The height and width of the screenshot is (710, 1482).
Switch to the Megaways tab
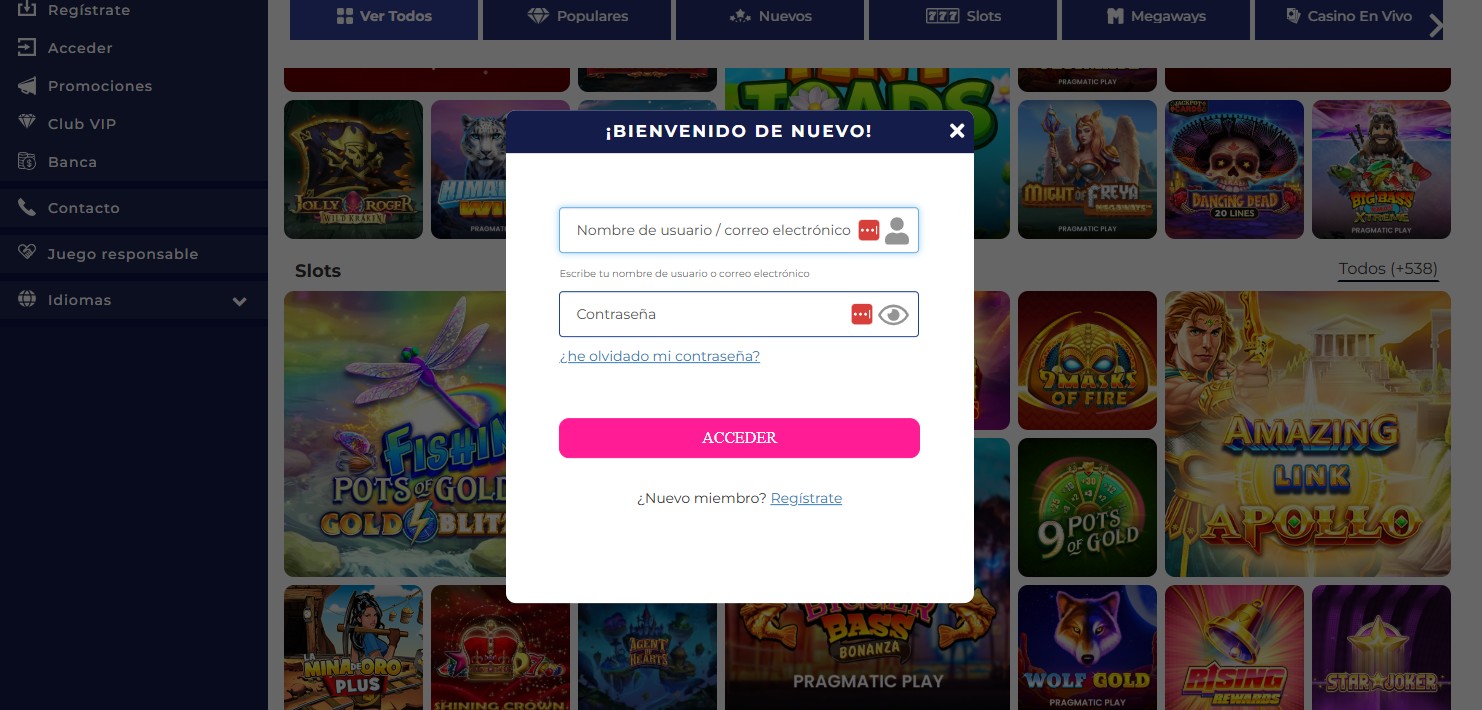[x=1156, y=17]
